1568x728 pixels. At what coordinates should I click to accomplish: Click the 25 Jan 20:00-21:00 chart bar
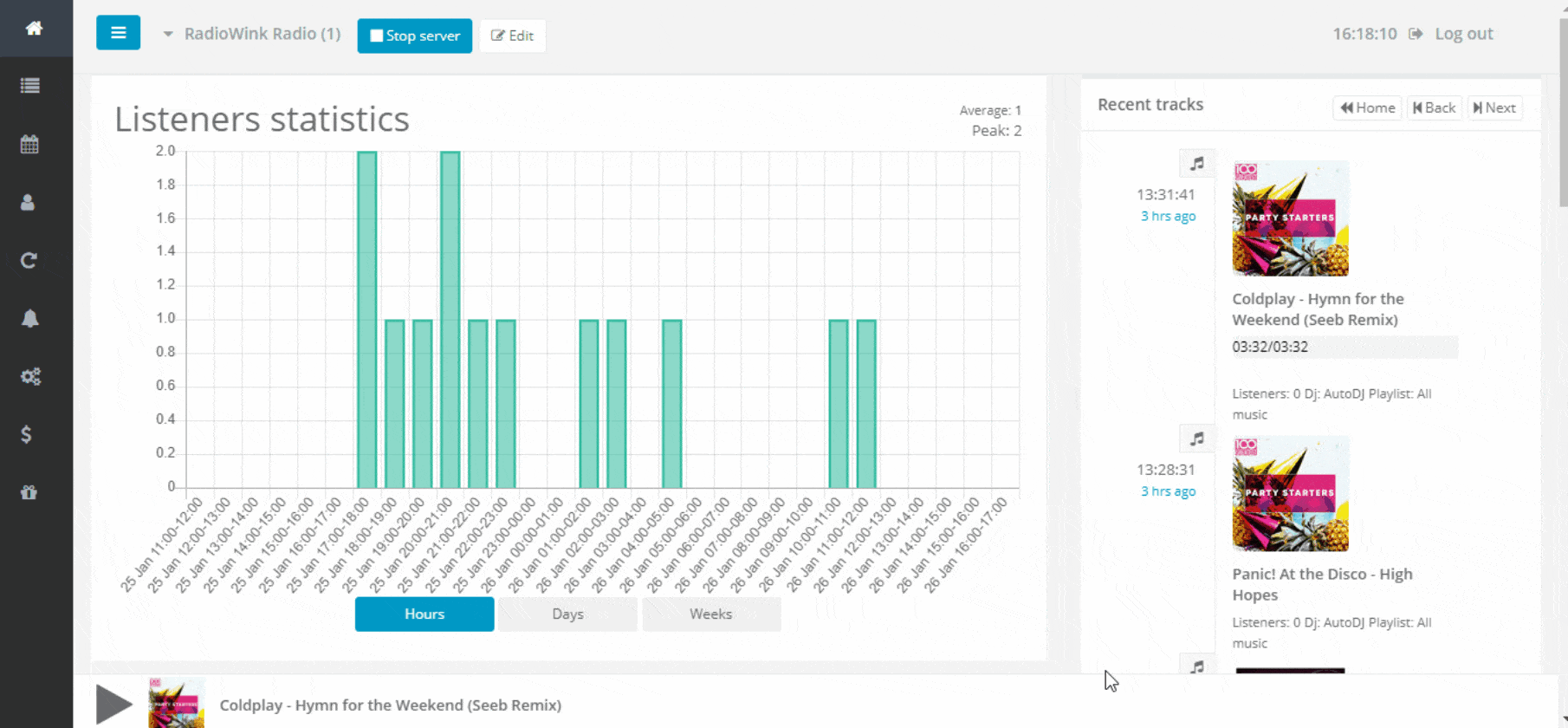(x=450, y=320)
